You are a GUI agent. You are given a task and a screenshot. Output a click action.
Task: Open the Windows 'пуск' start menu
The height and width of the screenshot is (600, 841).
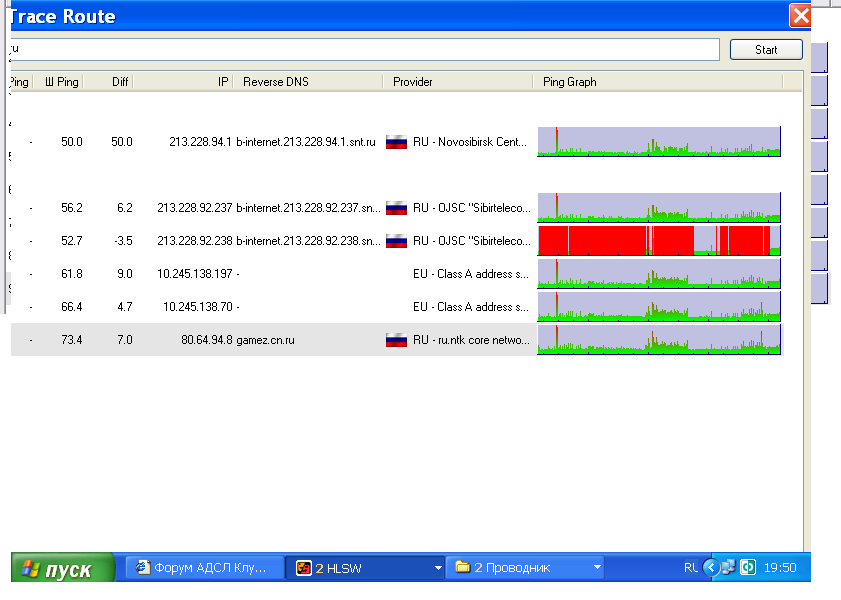coord(63,568)
